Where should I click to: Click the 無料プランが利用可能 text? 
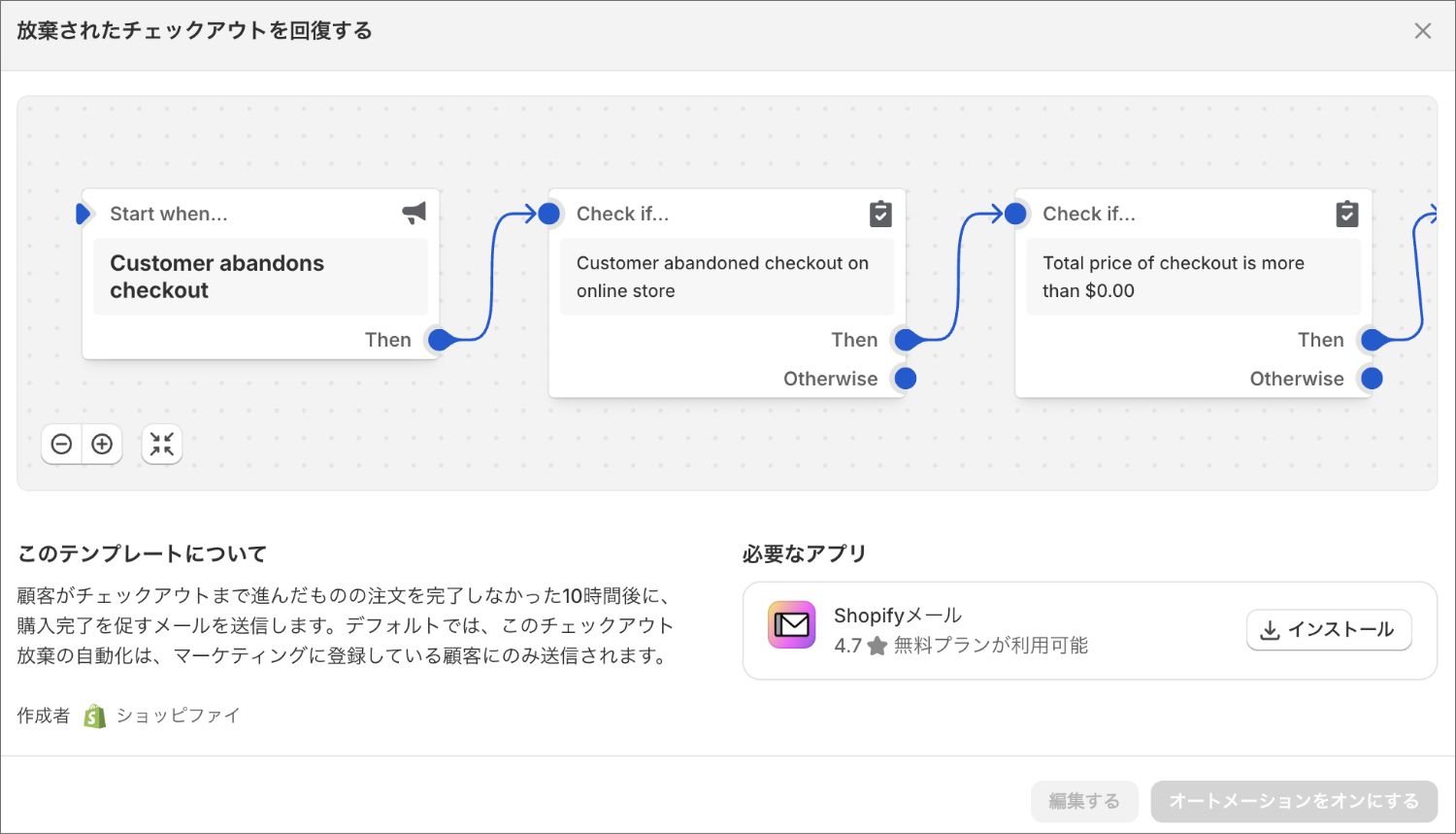(x=991, y=646)
